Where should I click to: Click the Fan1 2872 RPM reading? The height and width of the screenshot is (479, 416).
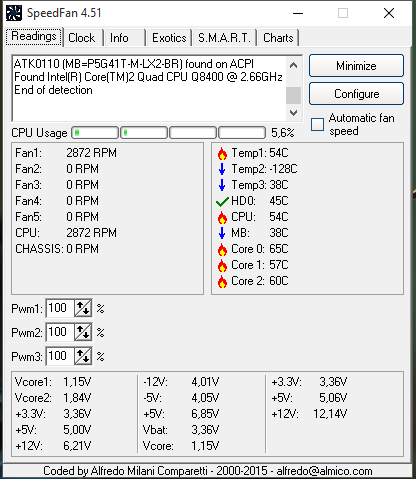coord(66,153)
